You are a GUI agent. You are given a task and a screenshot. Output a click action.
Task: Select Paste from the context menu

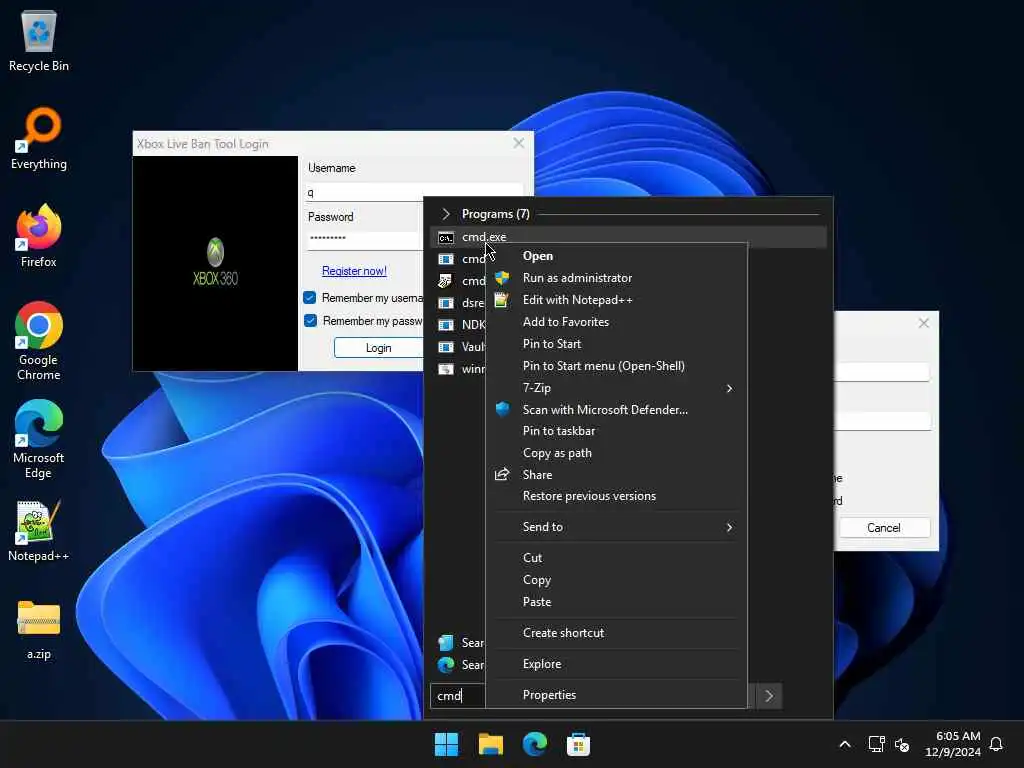point(616,602)
